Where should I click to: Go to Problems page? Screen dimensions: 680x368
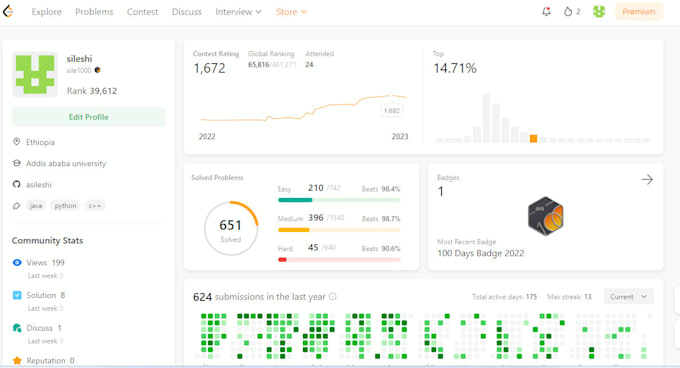tap(94, 12)
